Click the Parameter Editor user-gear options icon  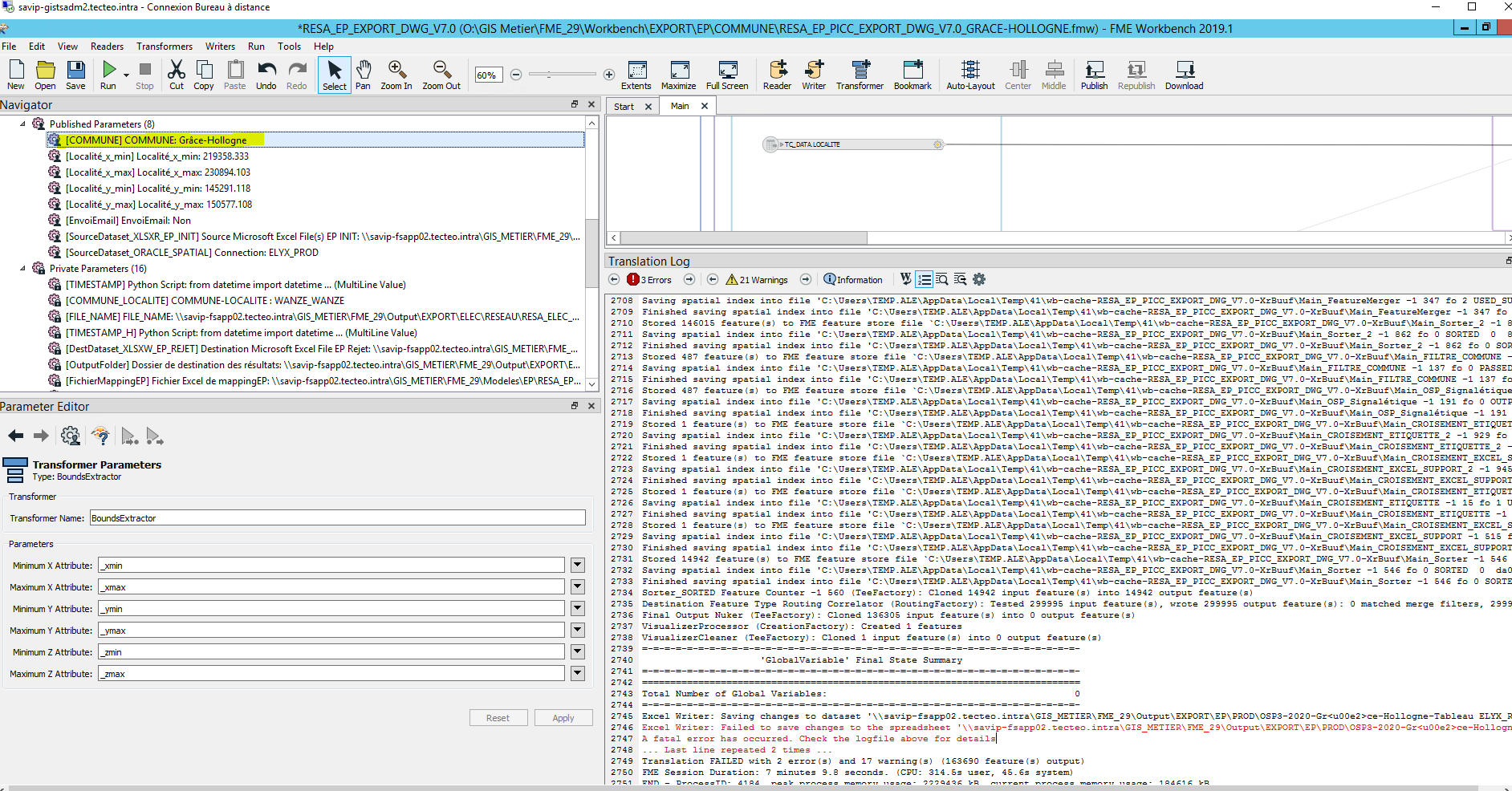[71, 436]
